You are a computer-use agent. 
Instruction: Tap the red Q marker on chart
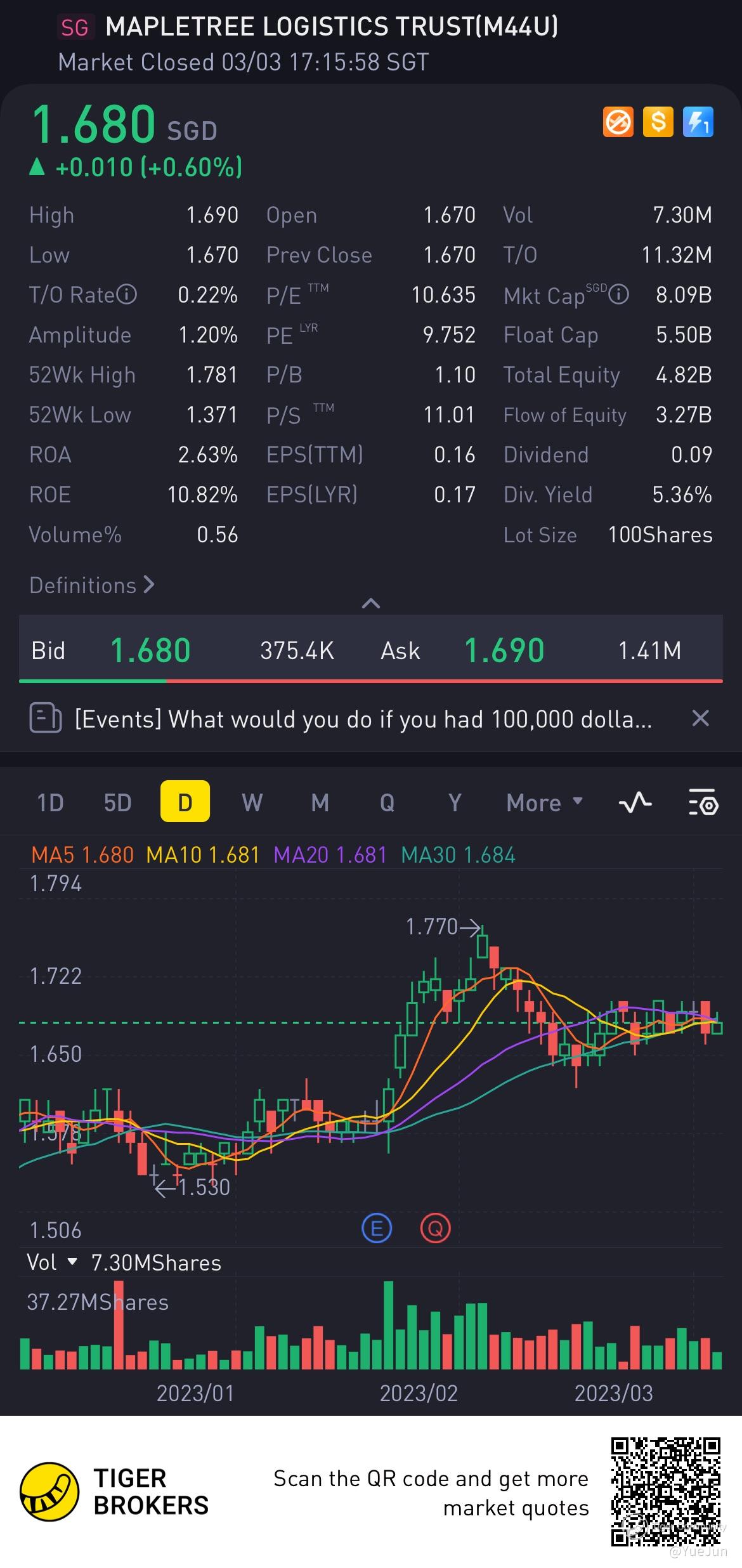coord(435,1228)
